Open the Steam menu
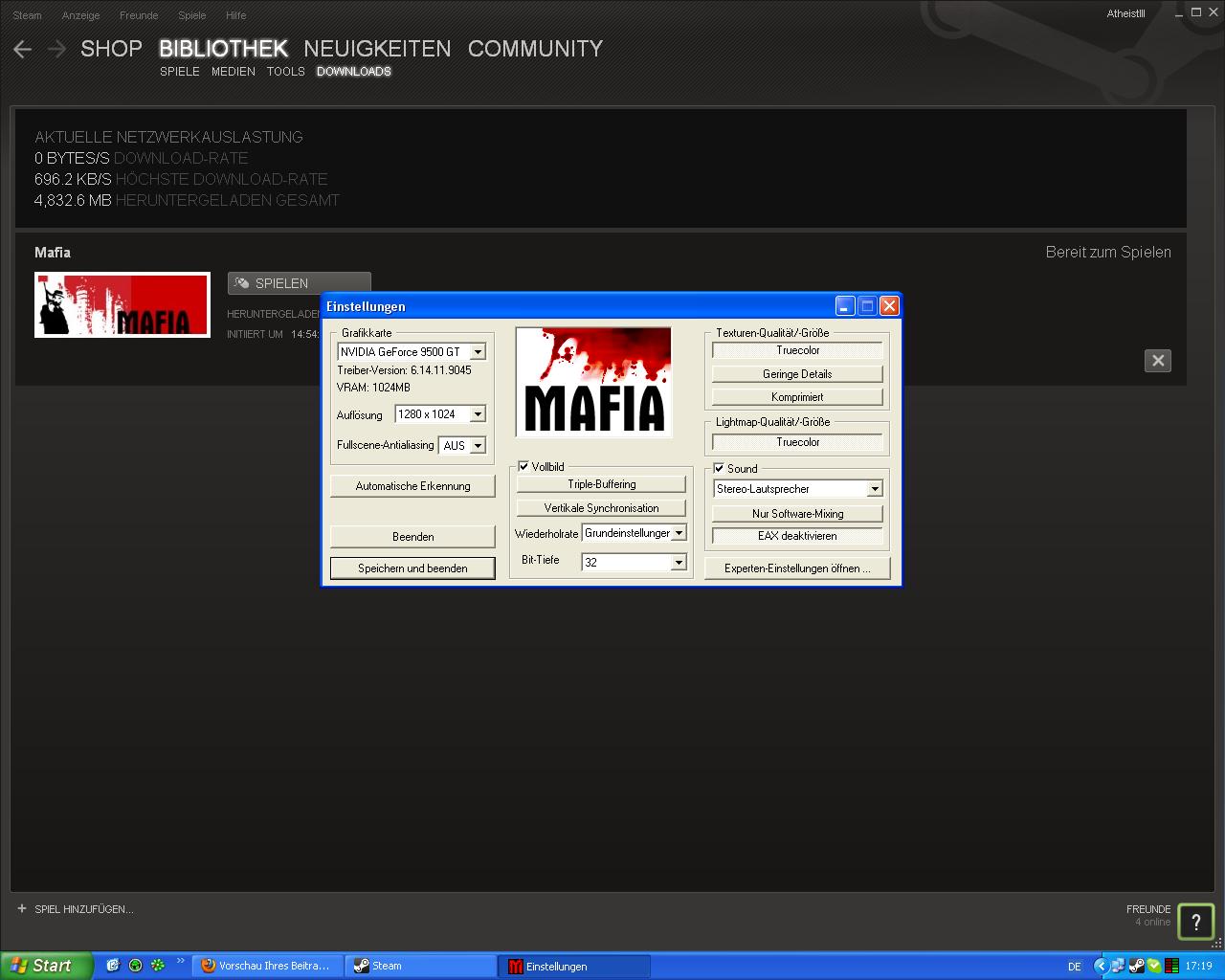Image resolution: width=1225 pixels, height=980 pixels. (28, 15)
